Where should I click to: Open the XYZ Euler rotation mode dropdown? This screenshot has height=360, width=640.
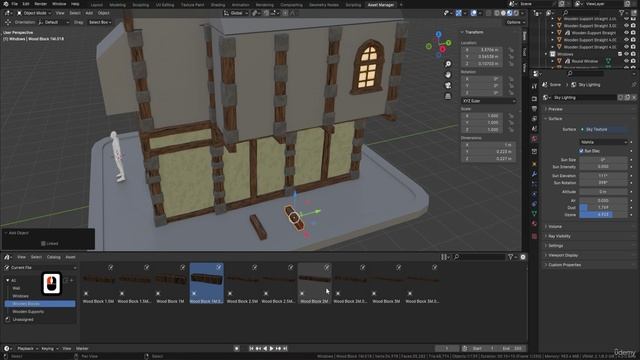(489, 101)
